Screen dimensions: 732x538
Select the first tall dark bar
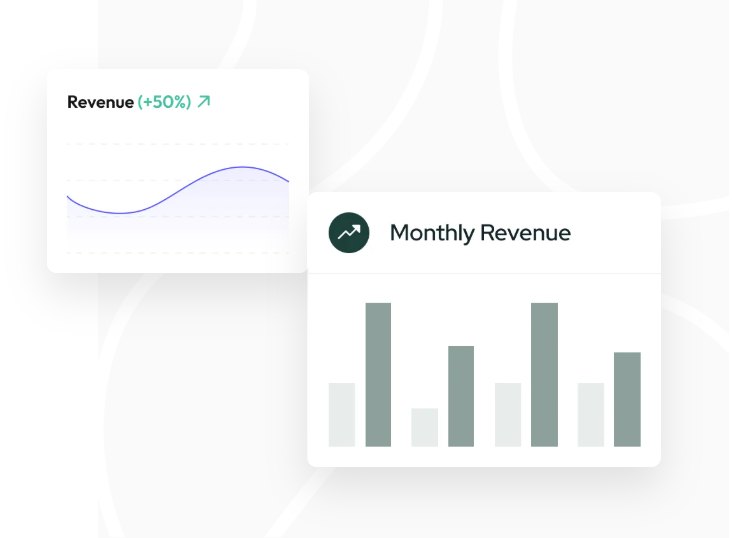[x=378, y=374]
